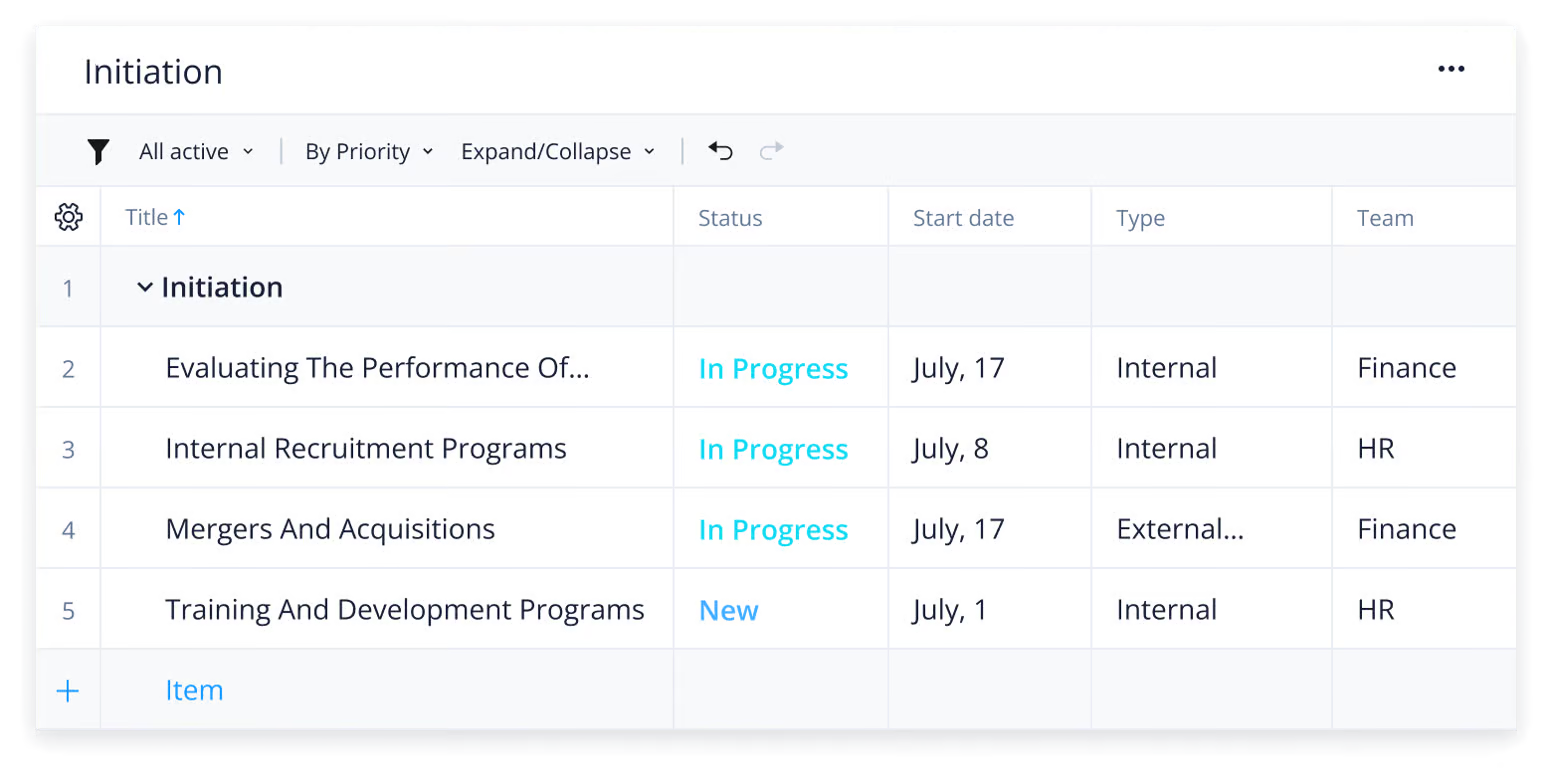Open column settings via the gear icon
This screenshot has width=1552, height=776.
[x=68, y=216]
